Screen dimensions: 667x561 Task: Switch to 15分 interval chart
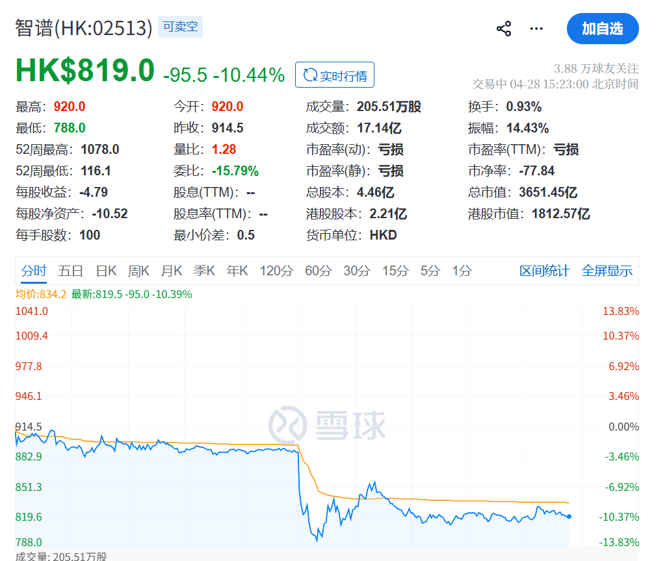tap(395, 270)
